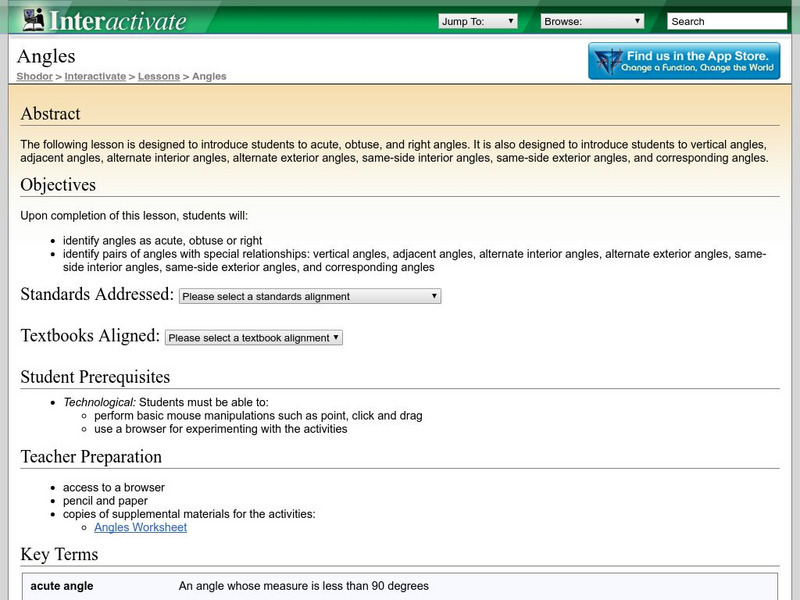Click into the Search input field

click(726, 21)
